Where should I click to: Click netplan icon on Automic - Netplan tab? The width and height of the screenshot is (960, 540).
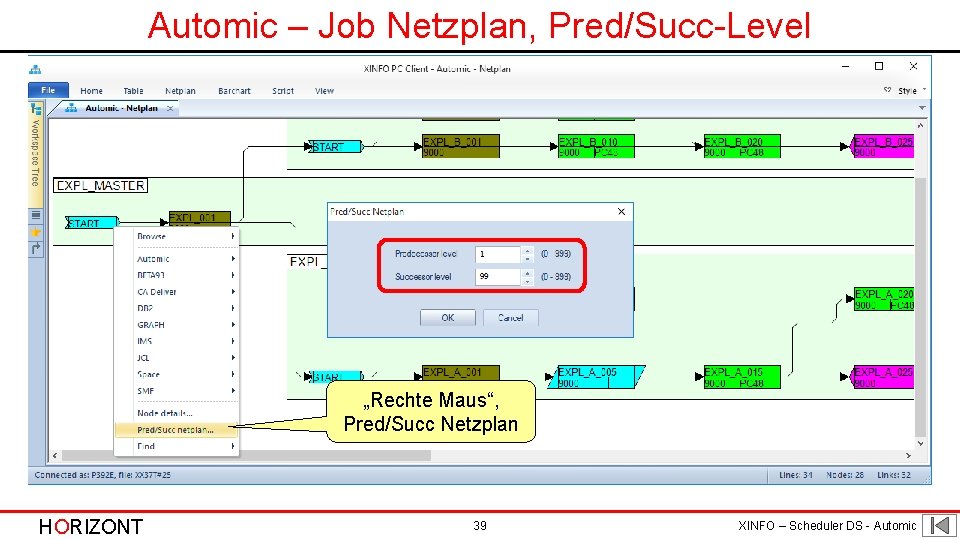(71, 108)
